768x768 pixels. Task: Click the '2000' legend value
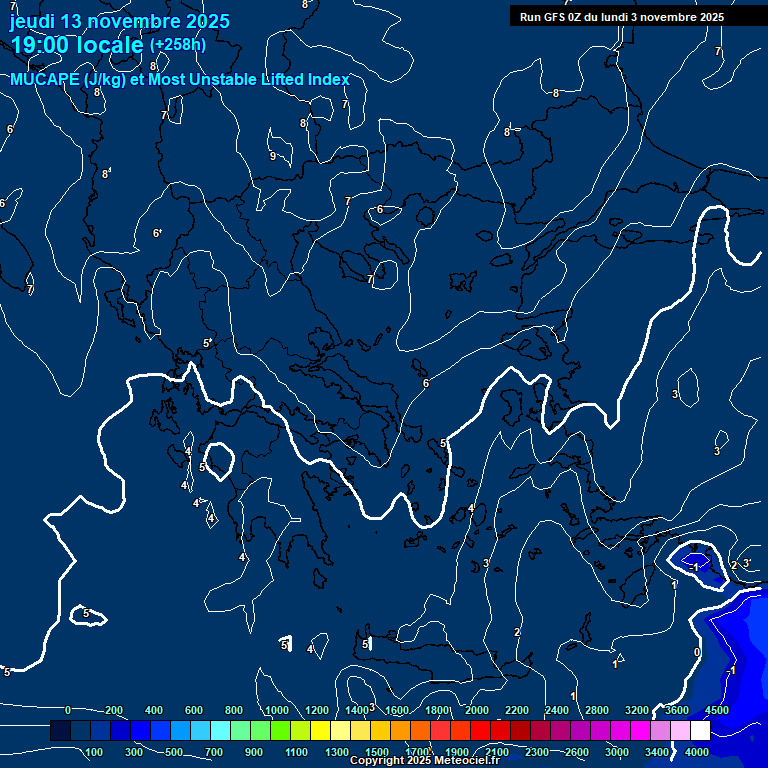477,710
